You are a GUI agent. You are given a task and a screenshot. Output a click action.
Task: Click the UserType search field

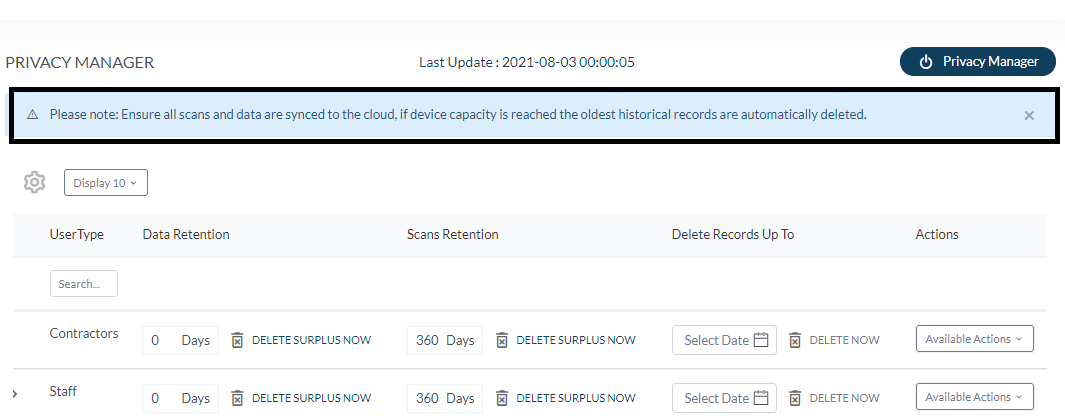(84, 284)
